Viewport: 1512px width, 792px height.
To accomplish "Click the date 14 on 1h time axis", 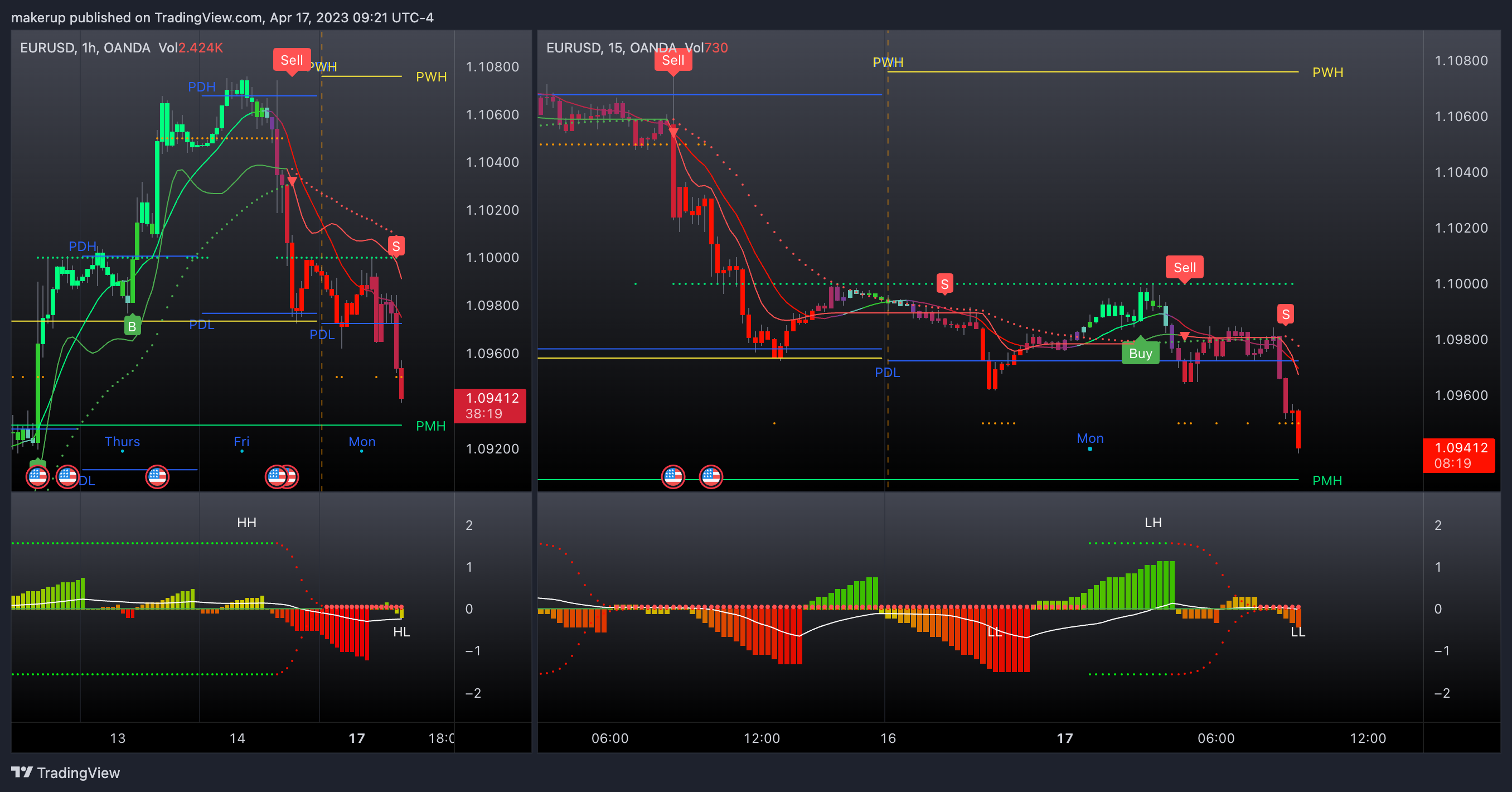I will pyautogui.click(x=237, y=738).
